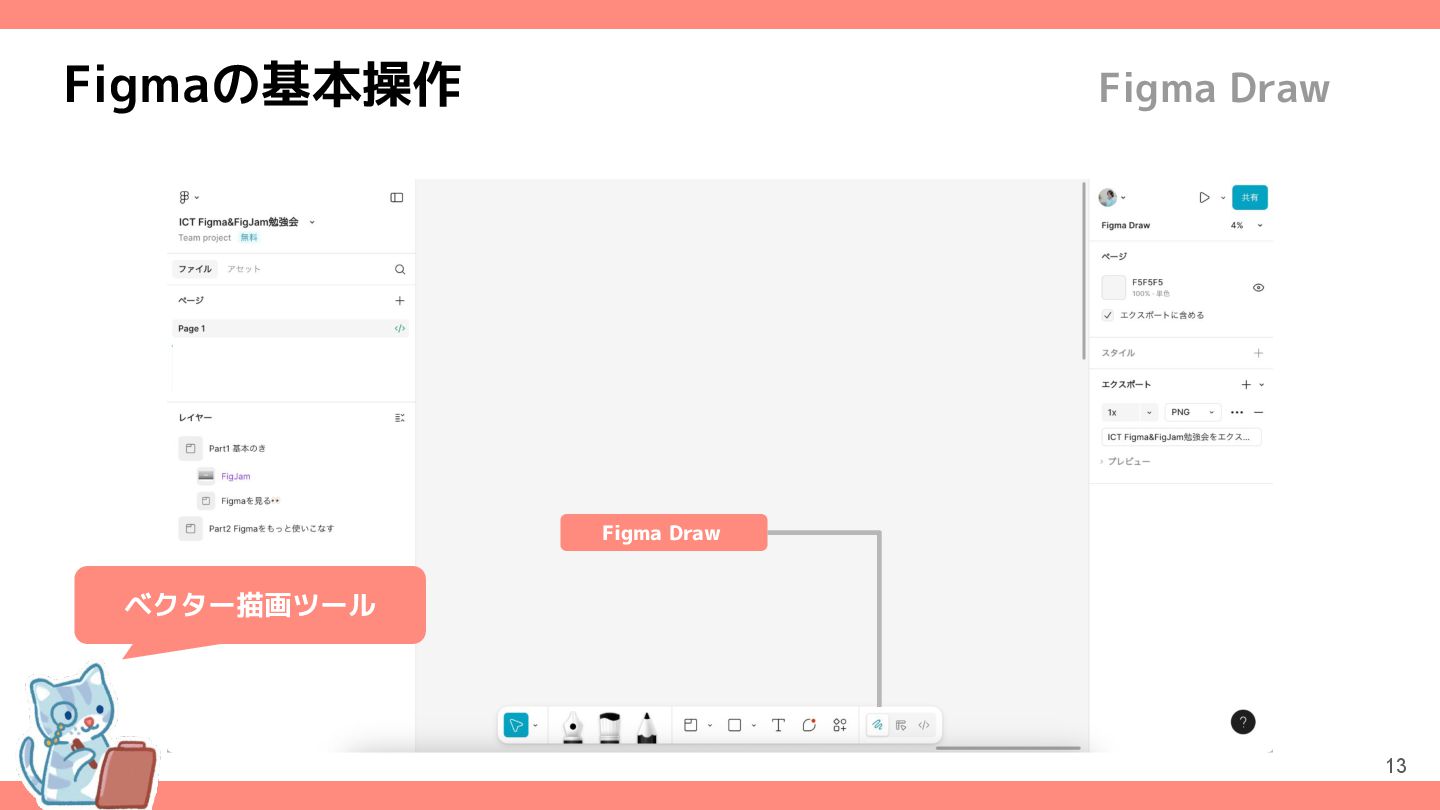Switch to the ファイル tab
The height and width of the screenshot is (810, 1440).
pyautogui.click(x=195, y=269)
